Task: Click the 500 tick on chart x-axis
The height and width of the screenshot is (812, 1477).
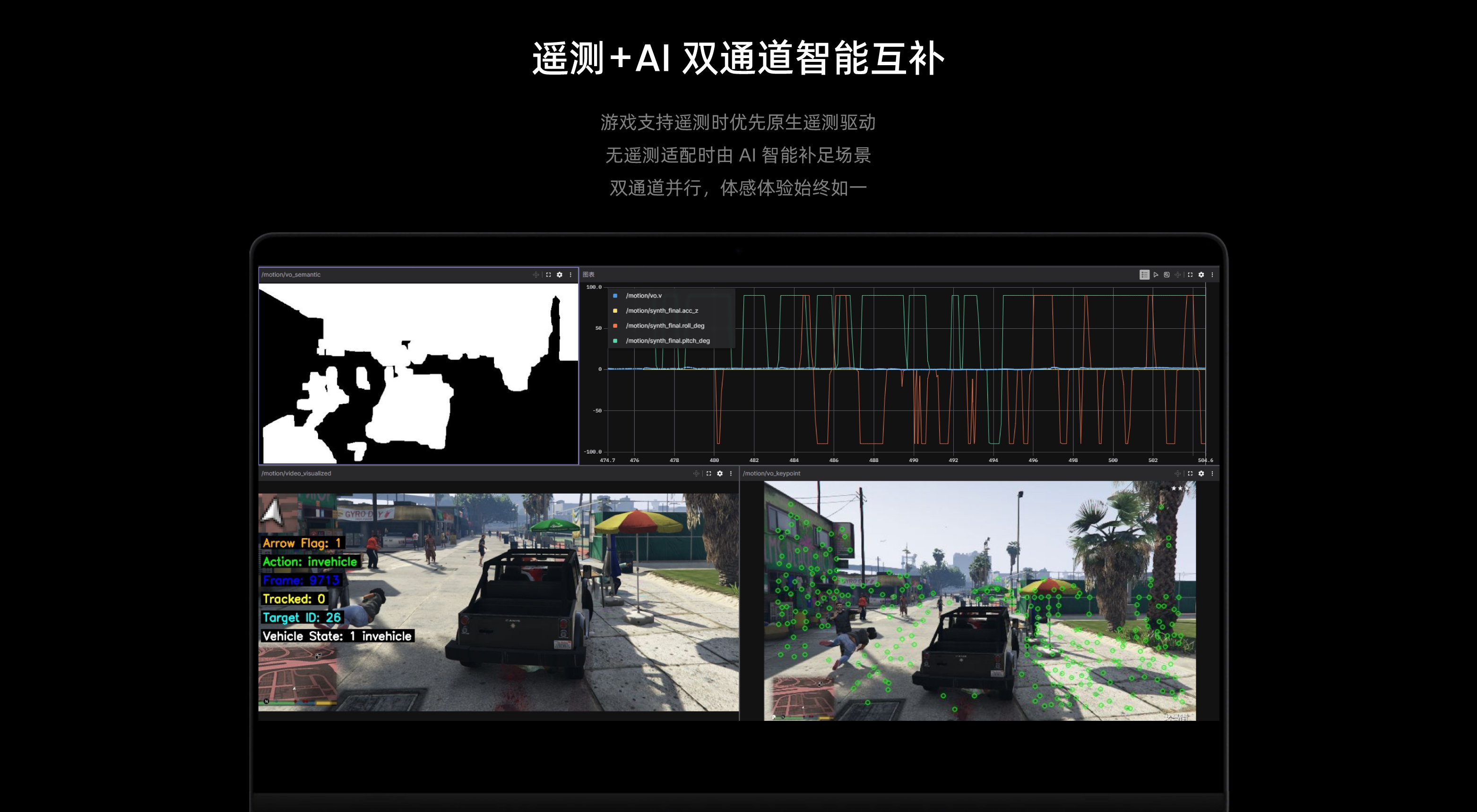Action: [x=1113, y=460]
